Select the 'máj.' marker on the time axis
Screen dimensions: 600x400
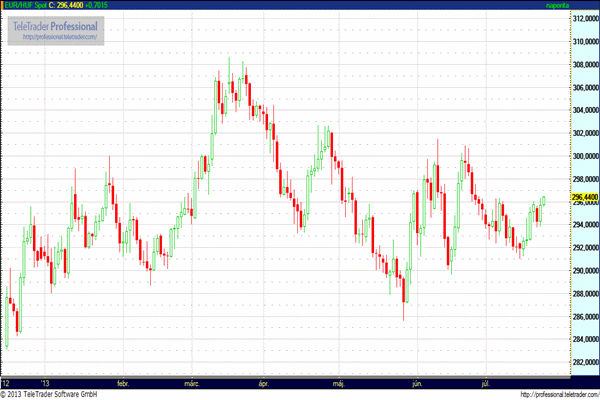(x=337, y=382)
